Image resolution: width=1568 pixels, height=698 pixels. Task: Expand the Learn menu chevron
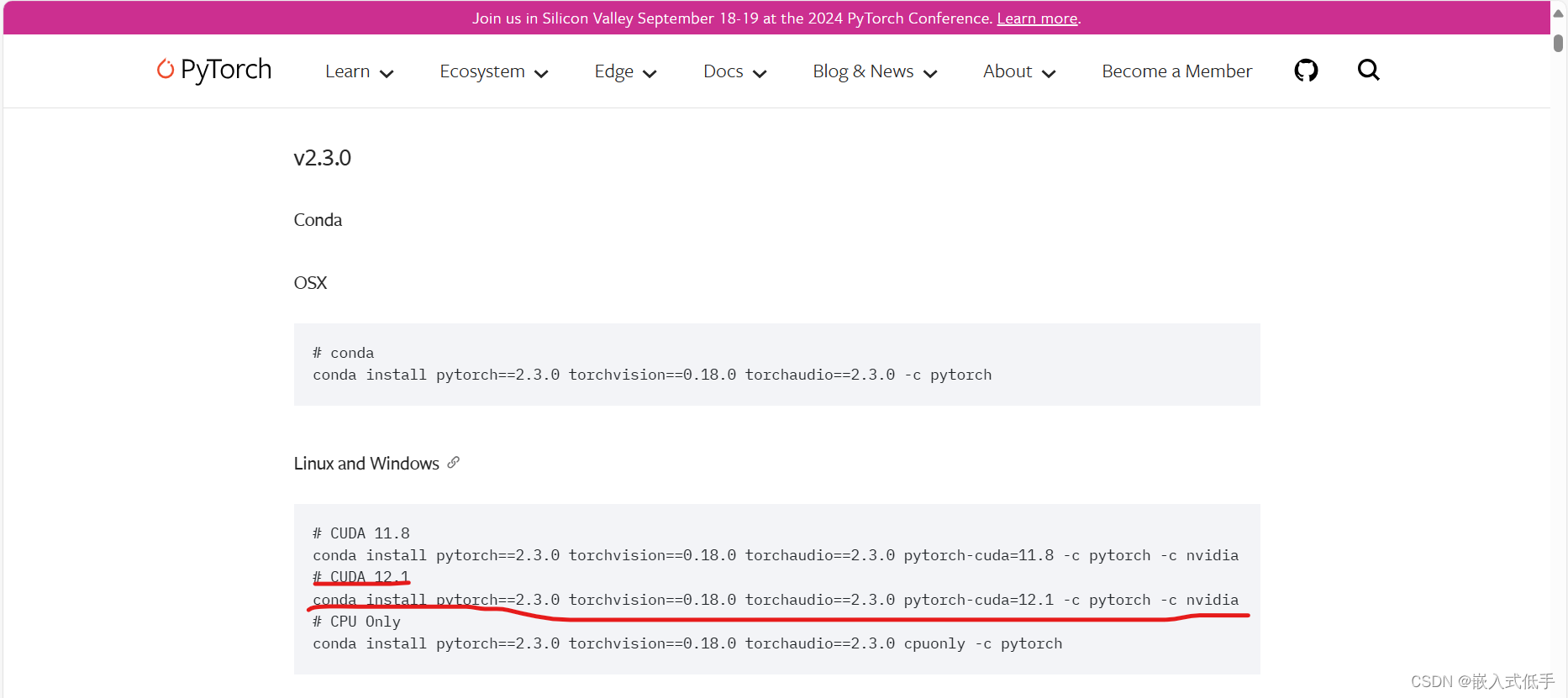click(x=387, y=74)
